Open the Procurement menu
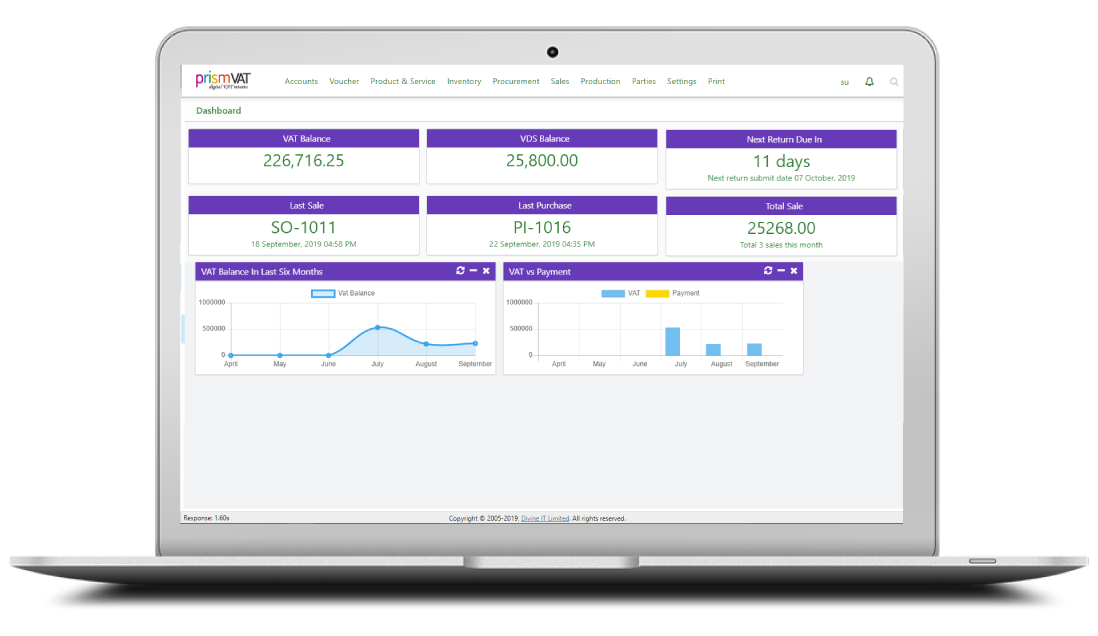The height and width of the screenshot is (636, 1098). pyautogui.click(x=516, y=81)
